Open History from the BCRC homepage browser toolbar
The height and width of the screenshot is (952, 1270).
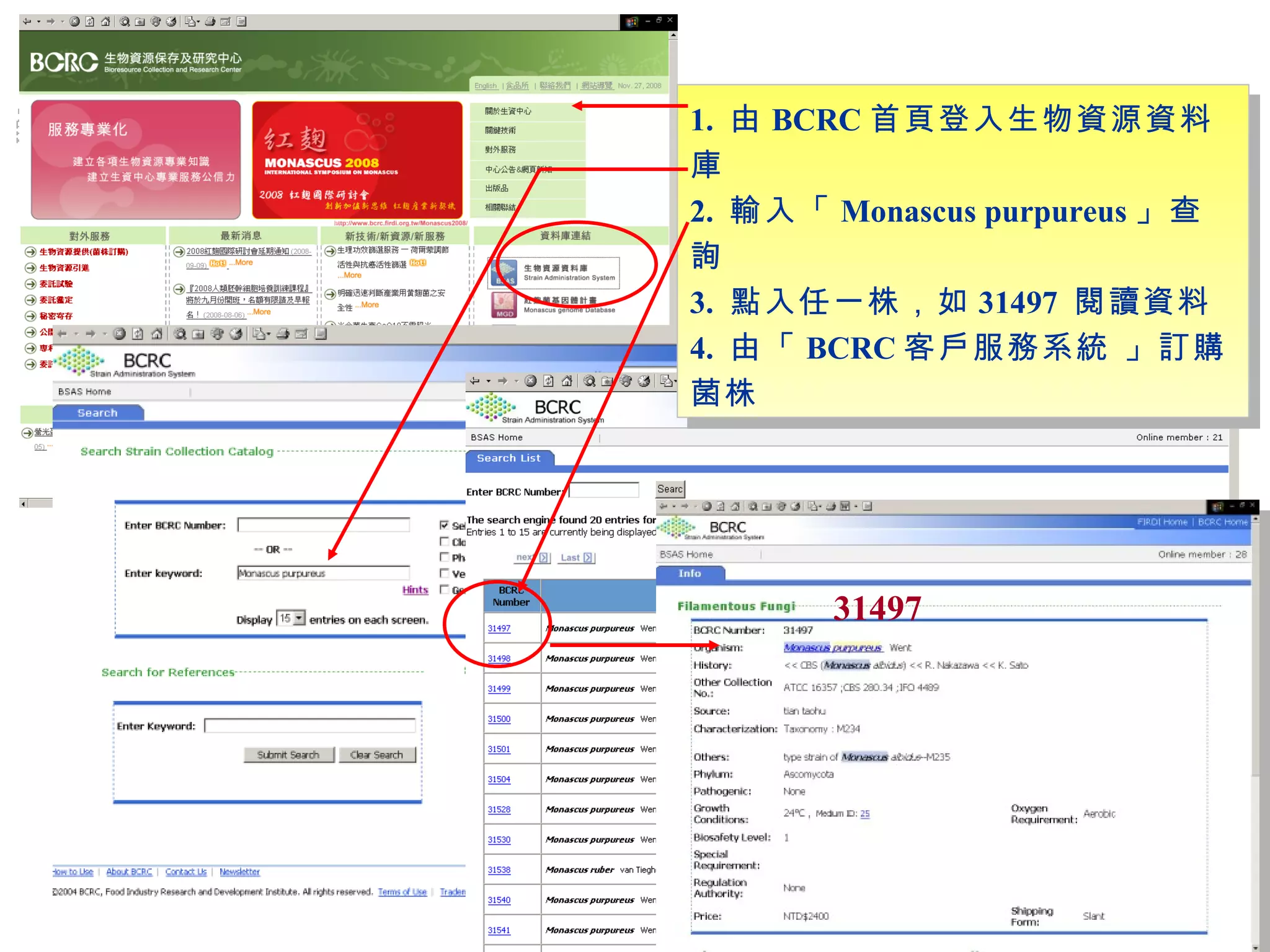pos(171,22)
